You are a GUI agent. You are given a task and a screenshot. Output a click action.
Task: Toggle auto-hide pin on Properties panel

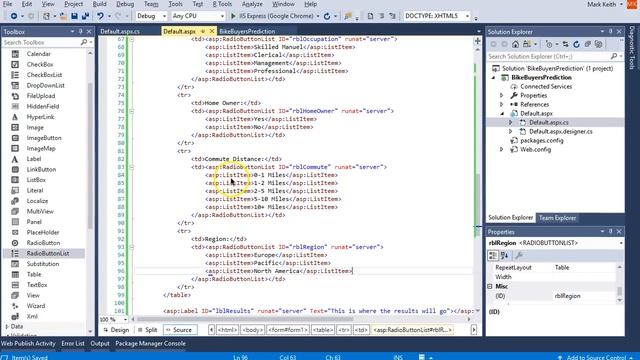[611, 231]
